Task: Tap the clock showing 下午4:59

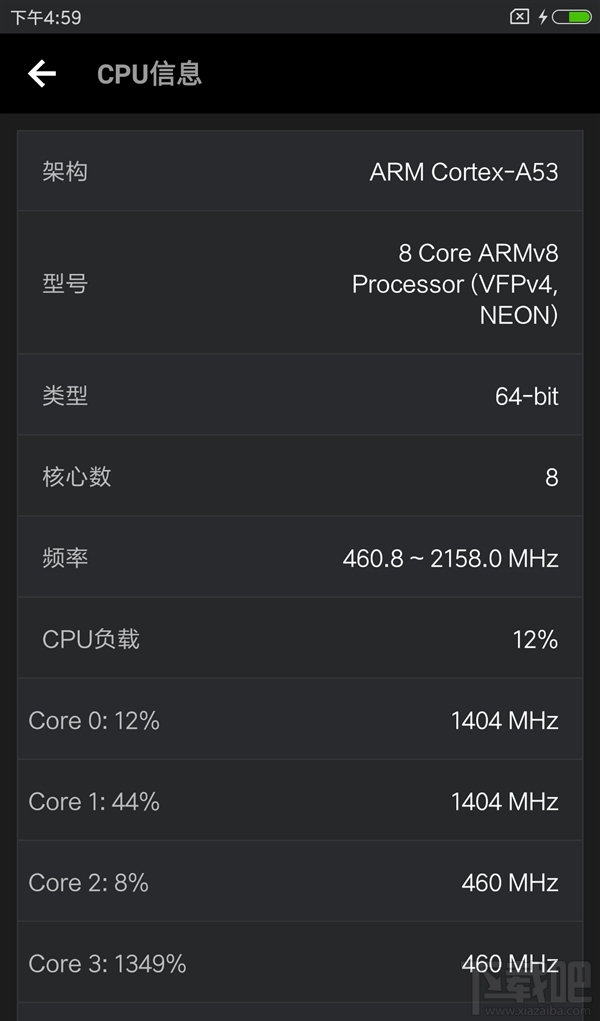Action: click(35, 15)
